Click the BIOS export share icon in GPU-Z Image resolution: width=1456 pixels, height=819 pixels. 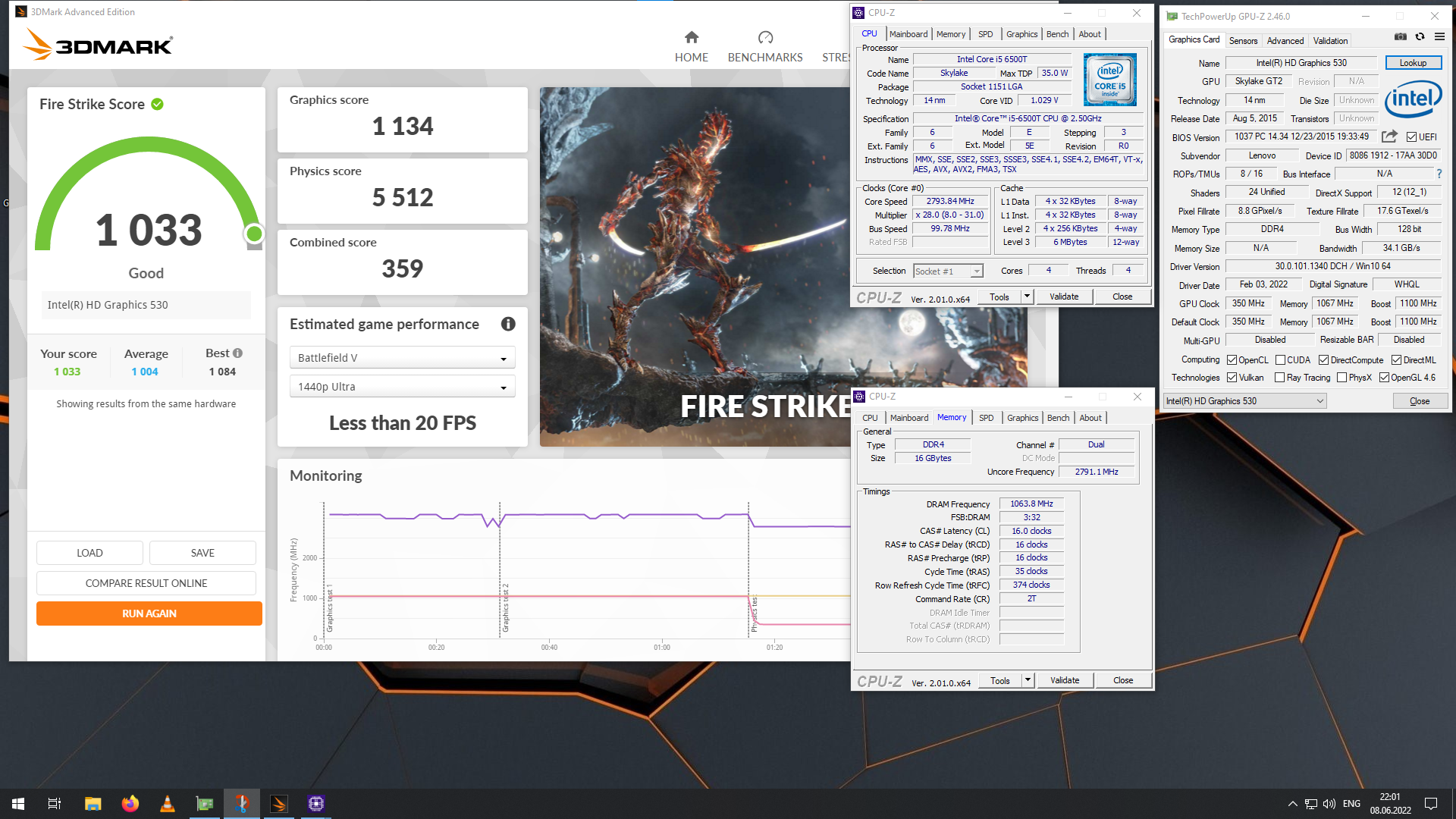tap(1389, 136)
